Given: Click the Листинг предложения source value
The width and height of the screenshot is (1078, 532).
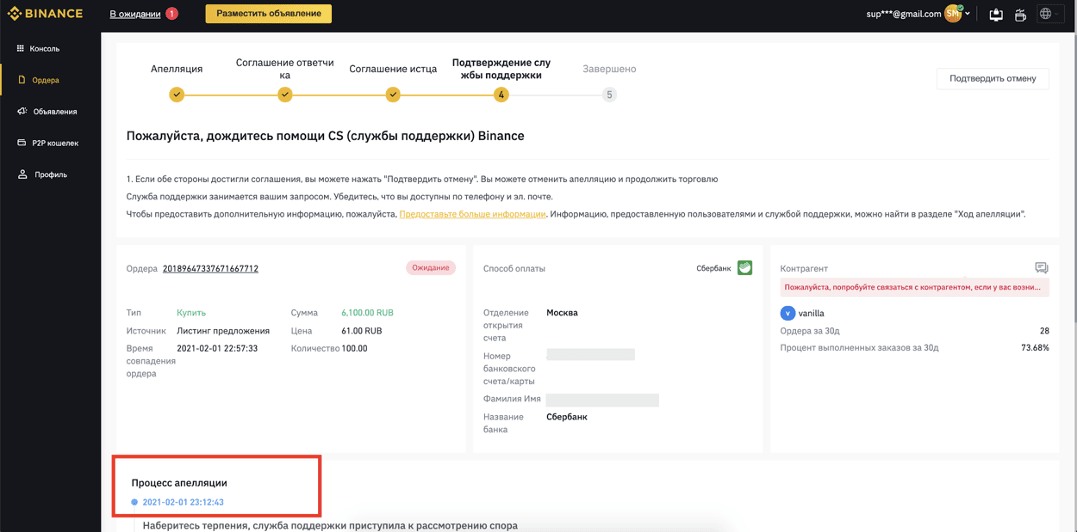Looking at the screenshot, I should point(223,331).
